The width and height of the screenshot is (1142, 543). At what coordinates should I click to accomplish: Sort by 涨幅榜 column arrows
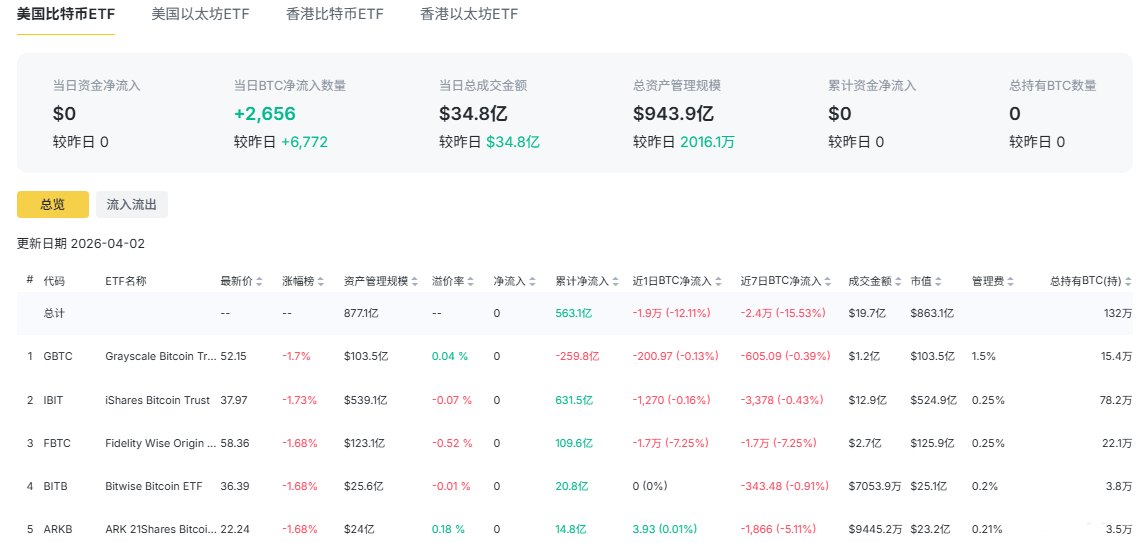pos(321,281)
